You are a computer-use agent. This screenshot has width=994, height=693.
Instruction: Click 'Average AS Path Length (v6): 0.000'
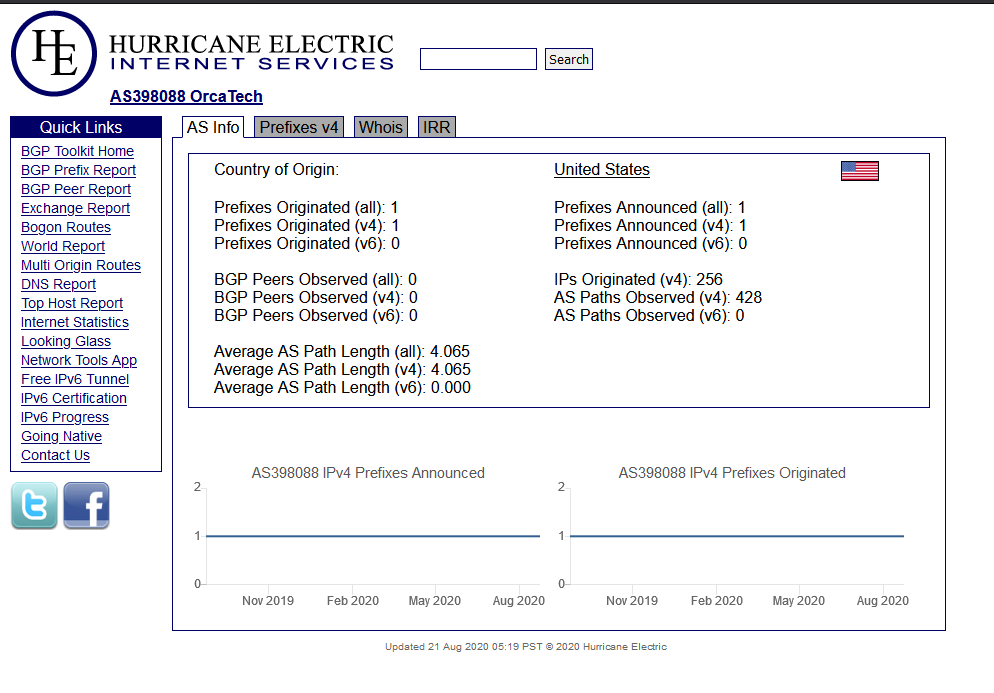pos(342,387)
